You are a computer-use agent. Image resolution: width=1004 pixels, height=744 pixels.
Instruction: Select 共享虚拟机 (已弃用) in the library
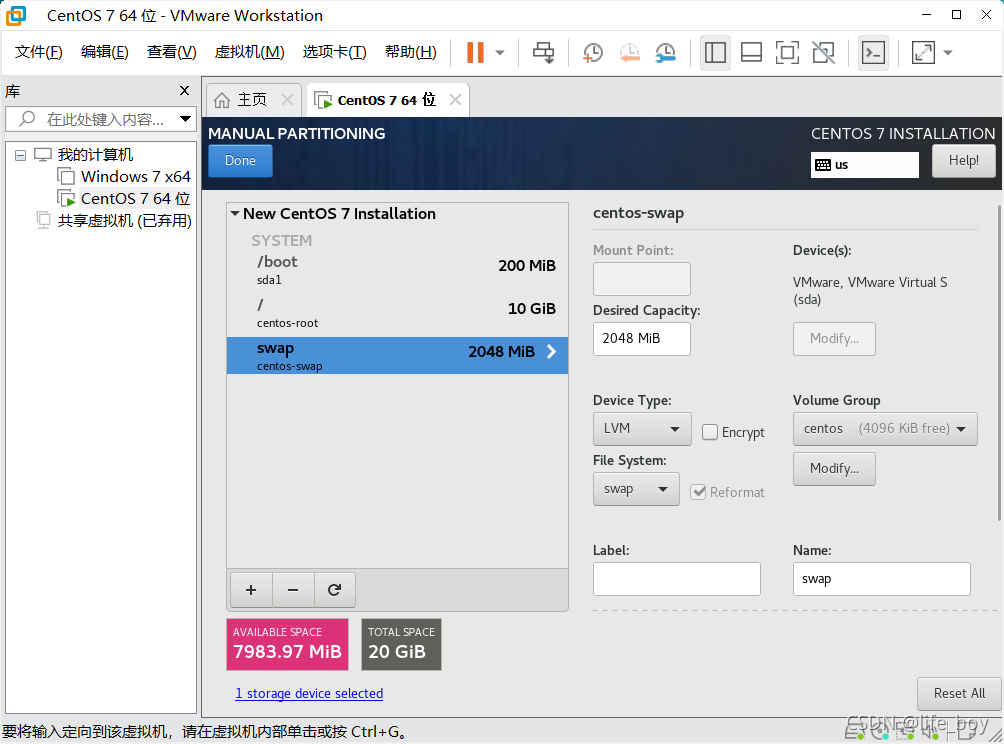pyautogui.click(x=124, y=221)
